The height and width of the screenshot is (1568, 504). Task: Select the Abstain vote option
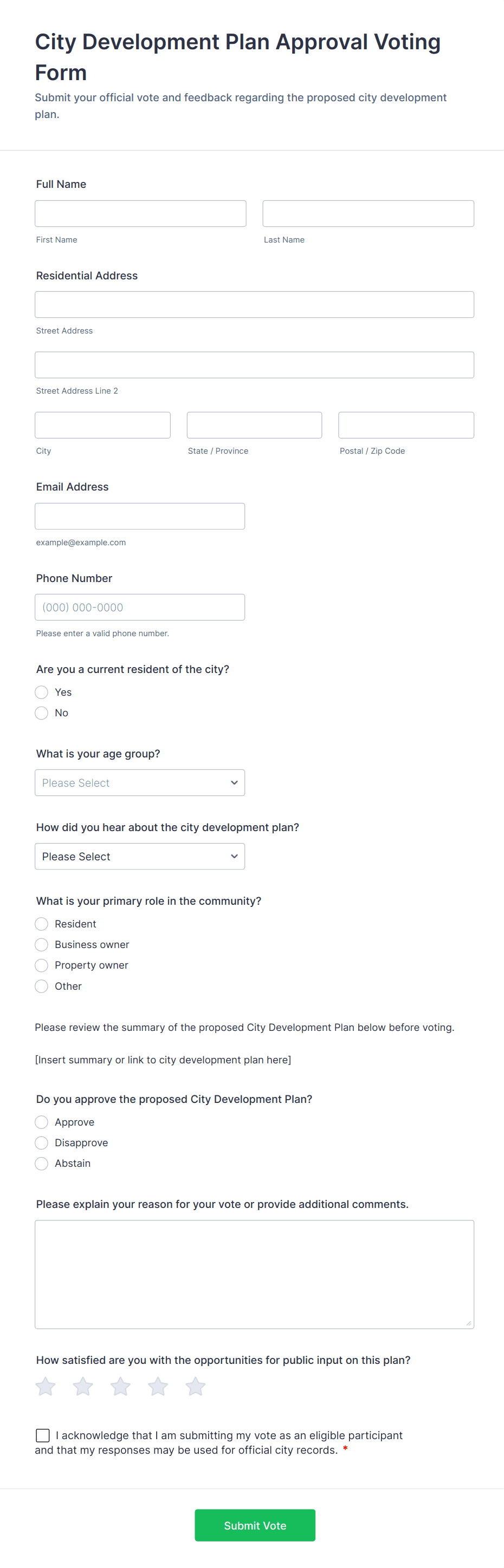(41, 1163)
